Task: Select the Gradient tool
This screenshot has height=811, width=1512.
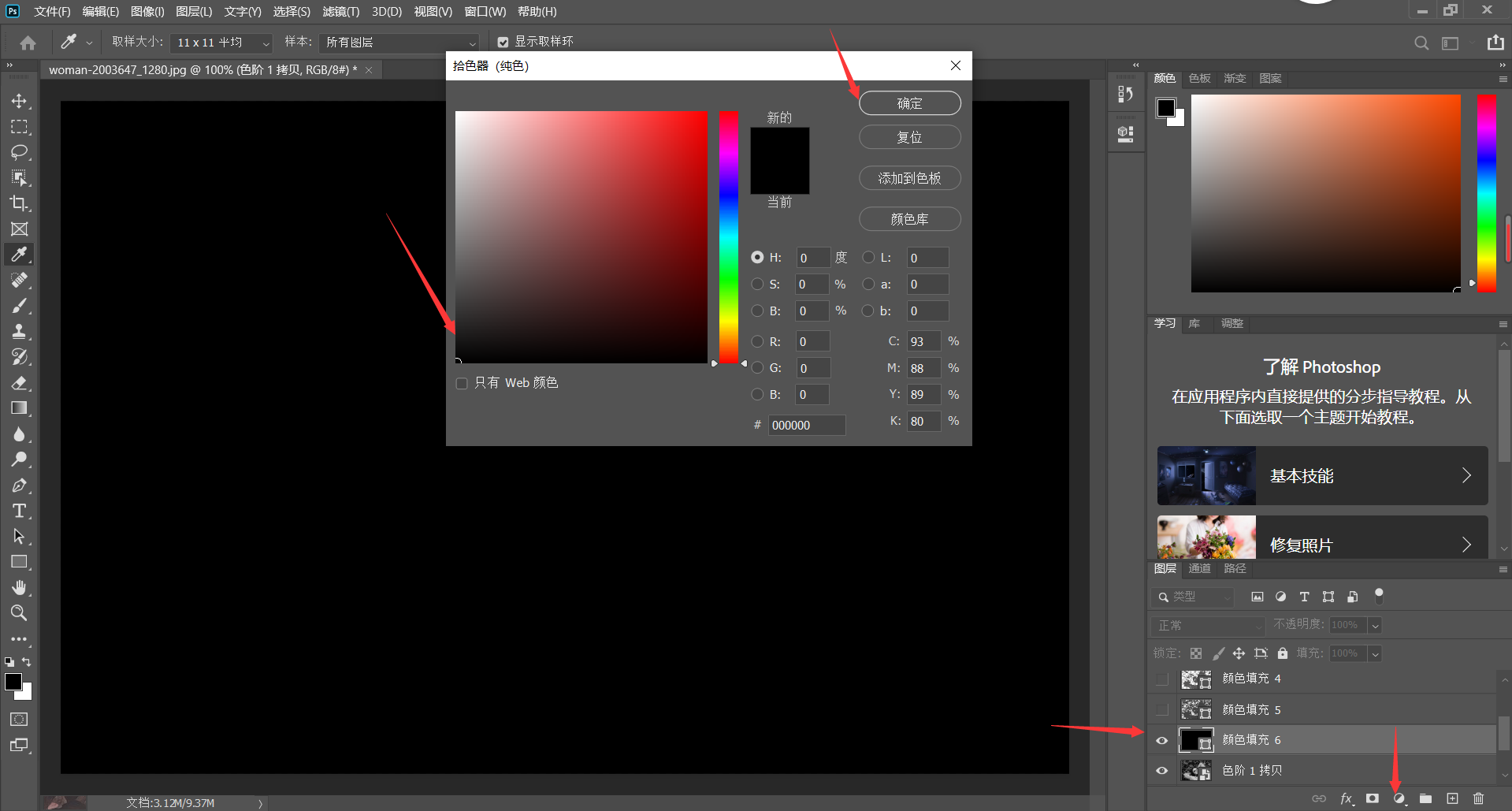Action: click(x=19, y=408)
